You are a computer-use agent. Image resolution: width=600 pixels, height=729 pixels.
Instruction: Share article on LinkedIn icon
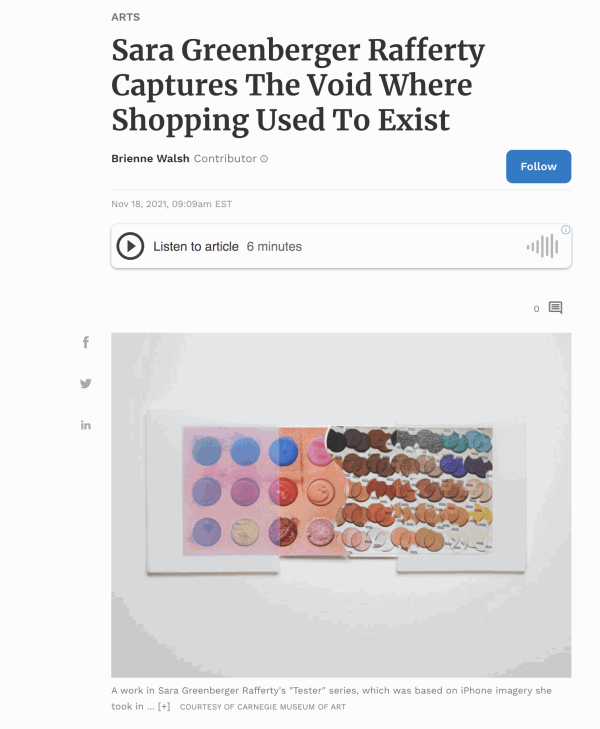(x=86, y=425)
